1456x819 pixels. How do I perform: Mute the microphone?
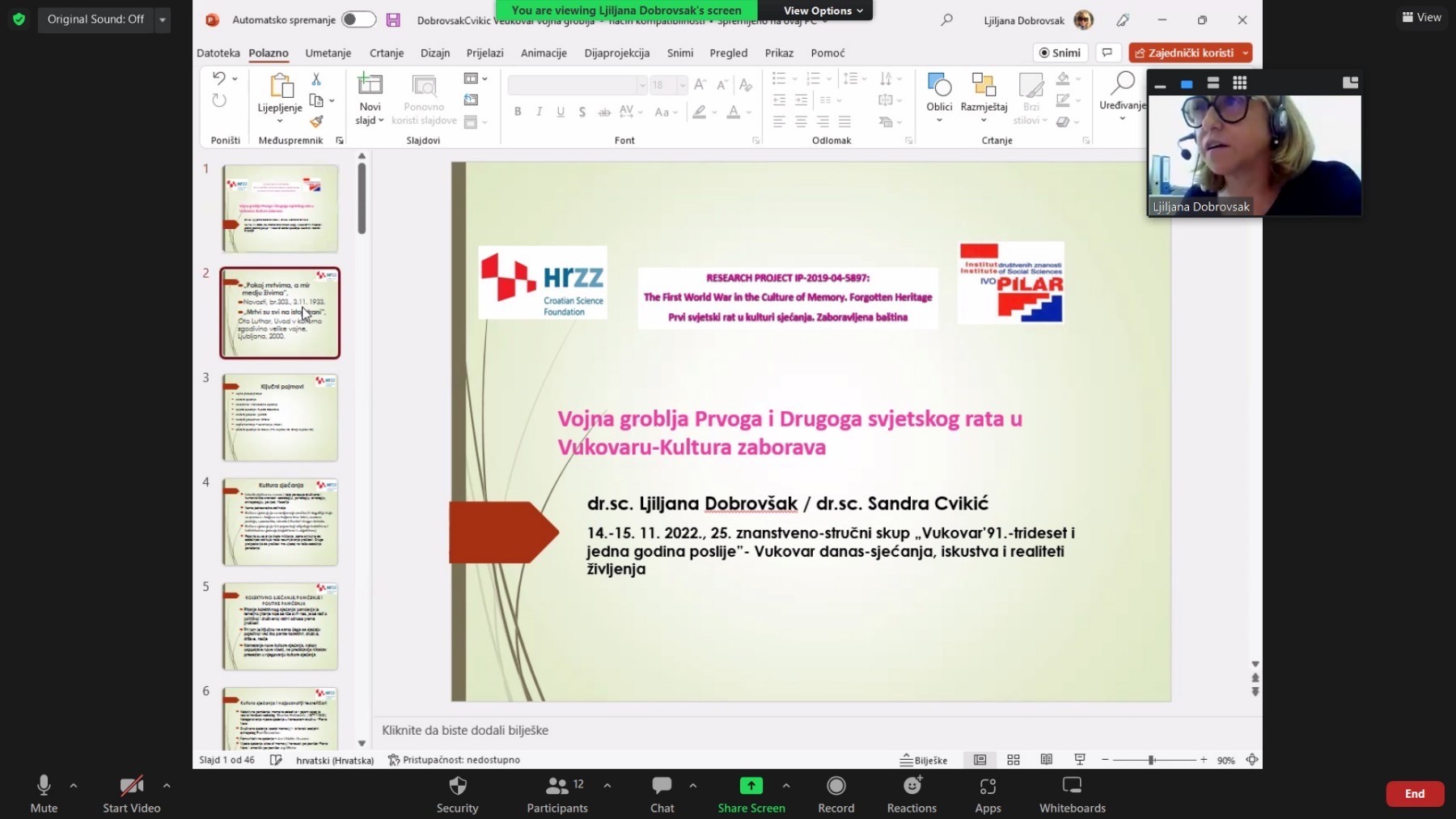[x=44, y=786]
